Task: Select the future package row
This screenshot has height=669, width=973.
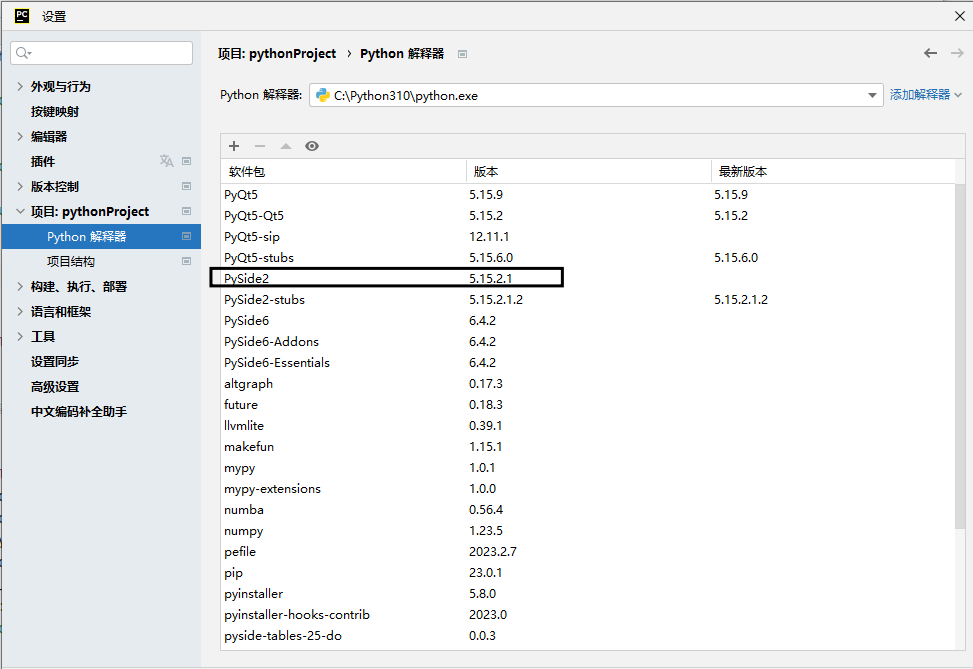Action: [x=588, y=405]
